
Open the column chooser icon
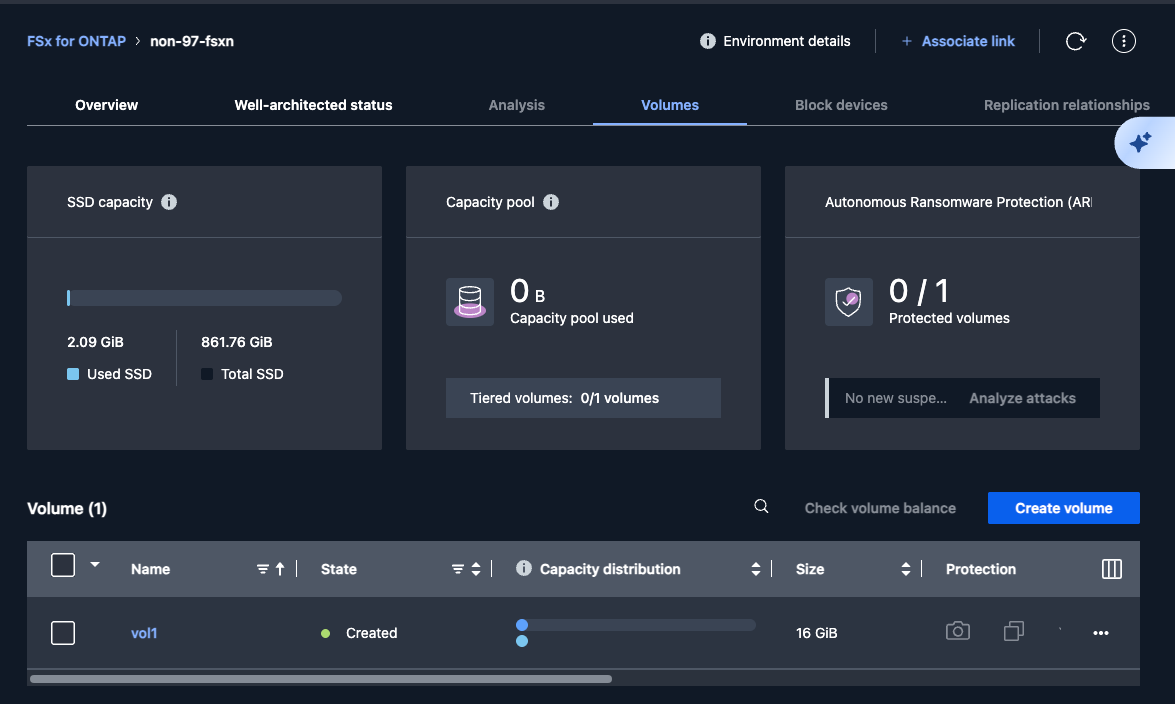tap(1112, 569)
